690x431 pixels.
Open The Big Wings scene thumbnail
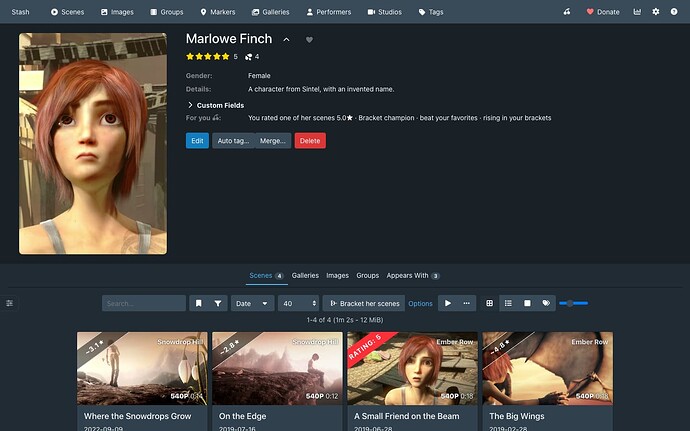547,368
